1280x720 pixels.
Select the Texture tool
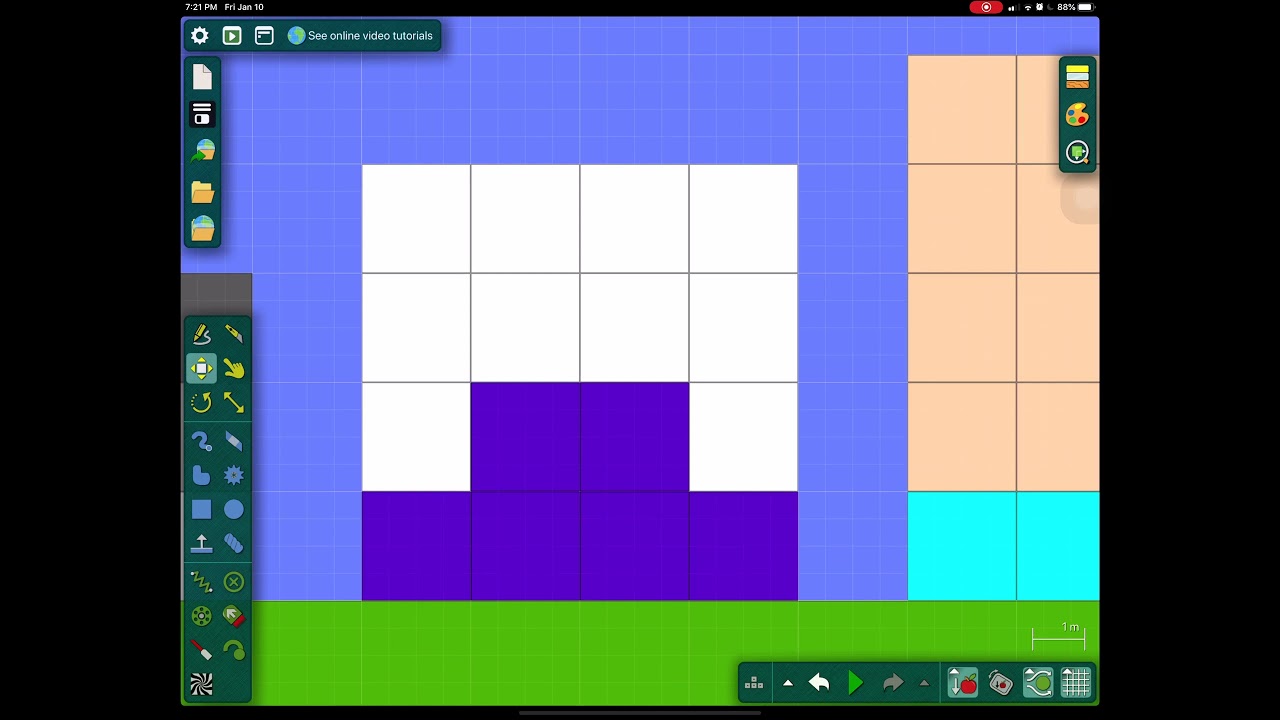point(202,685)
